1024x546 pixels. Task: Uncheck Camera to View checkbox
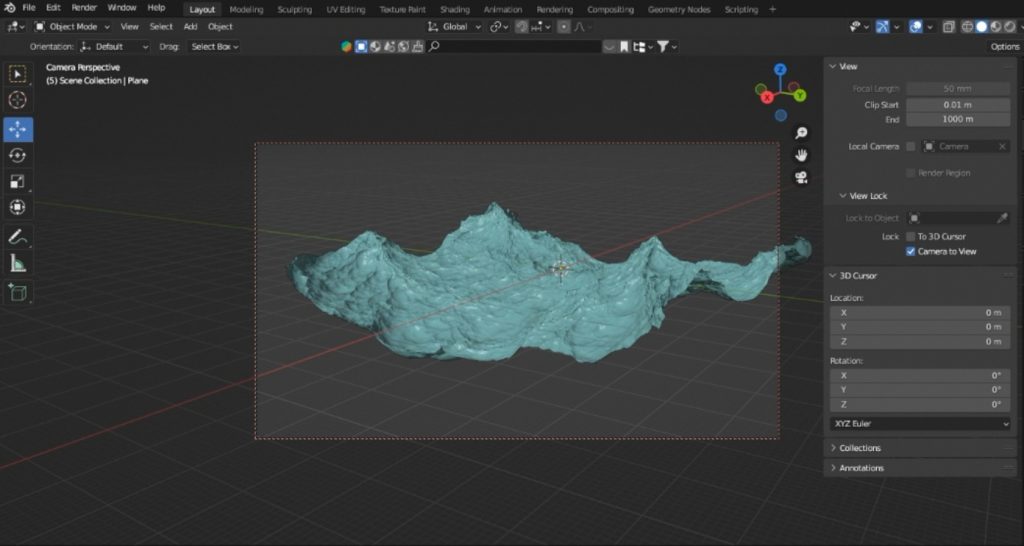tap(910, 251)
